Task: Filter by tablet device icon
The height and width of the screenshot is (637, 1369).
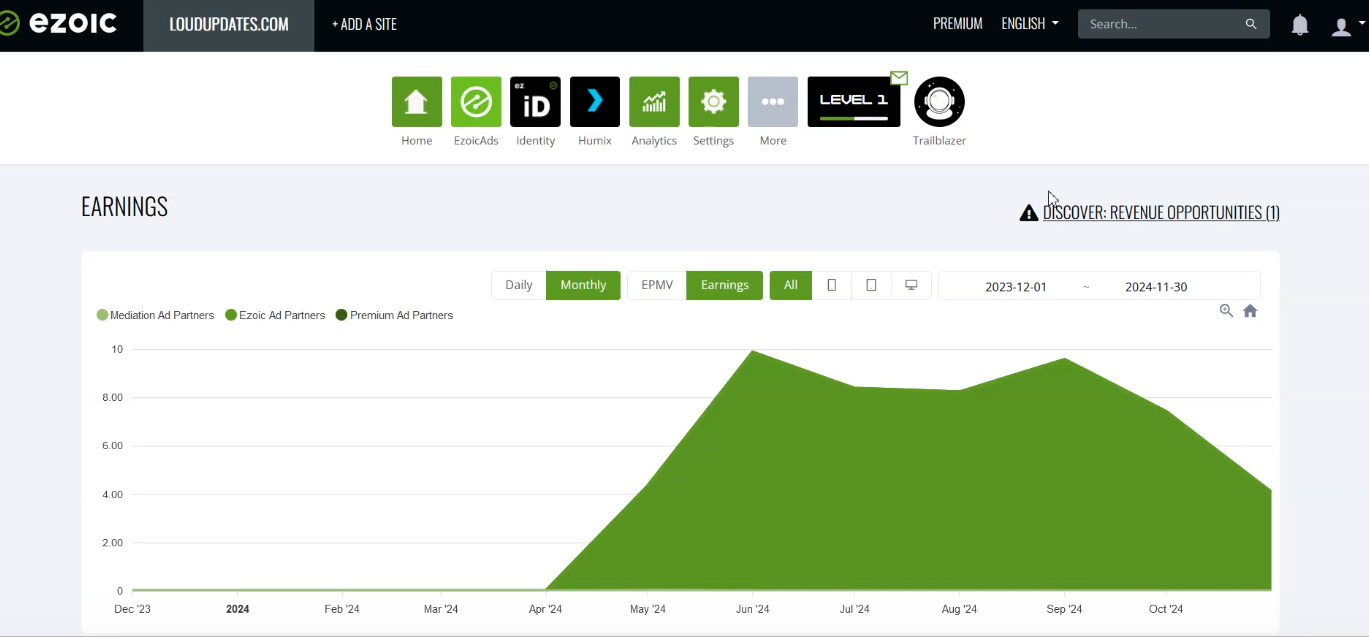Action: pos(871,285)
